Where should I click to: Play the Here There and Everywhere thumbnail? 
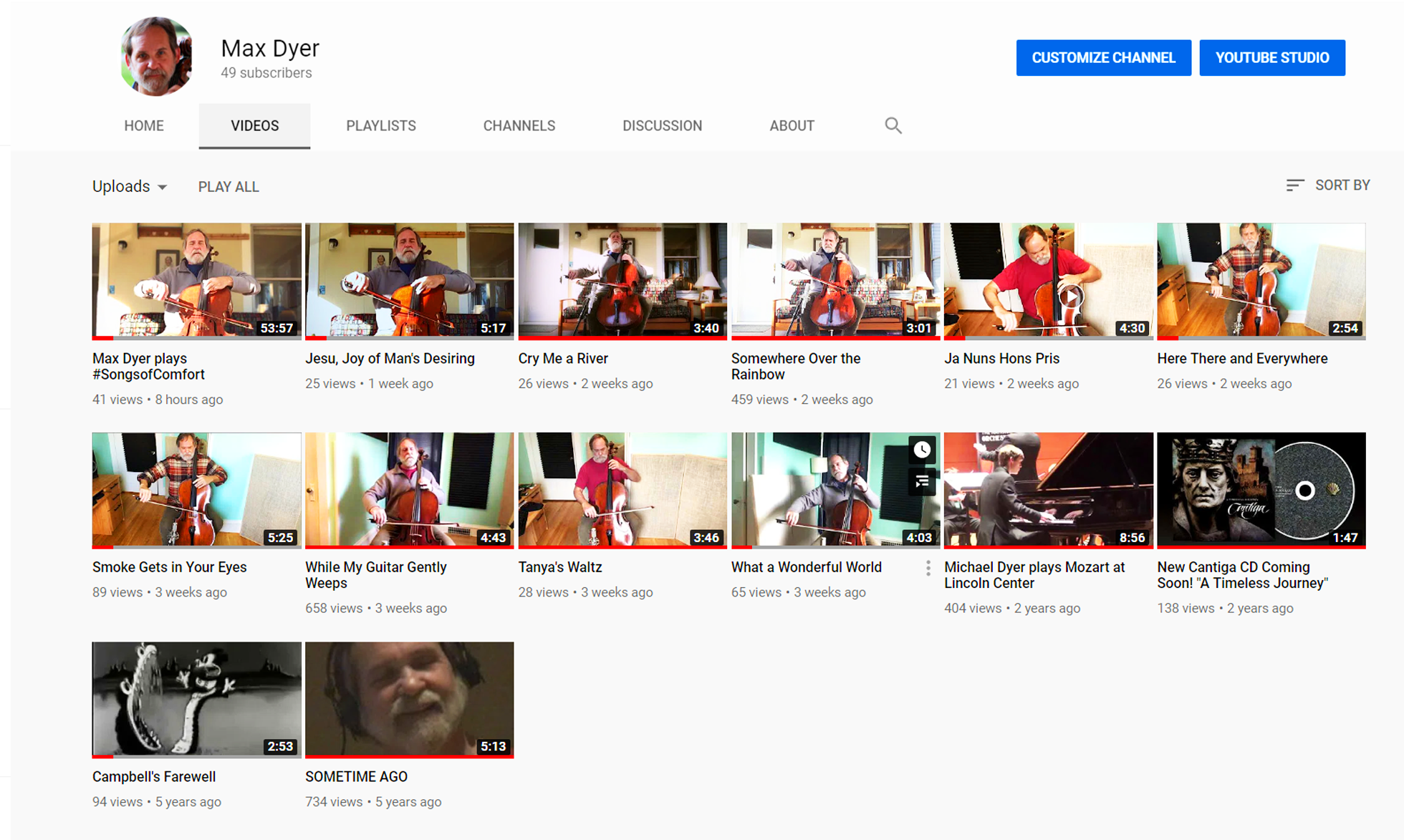pos(1261,280)
